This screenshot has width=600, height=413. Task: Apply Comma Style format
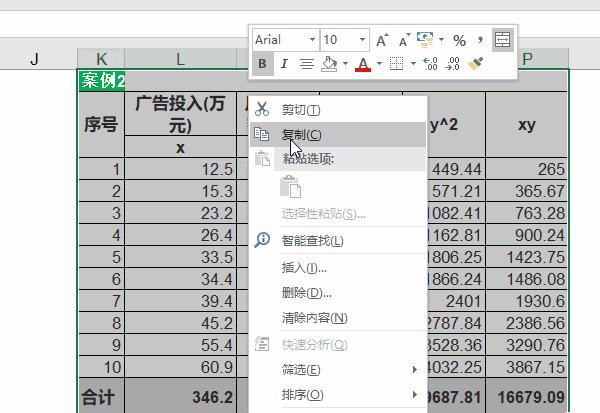pyautogui.click(x=480, y=40)
